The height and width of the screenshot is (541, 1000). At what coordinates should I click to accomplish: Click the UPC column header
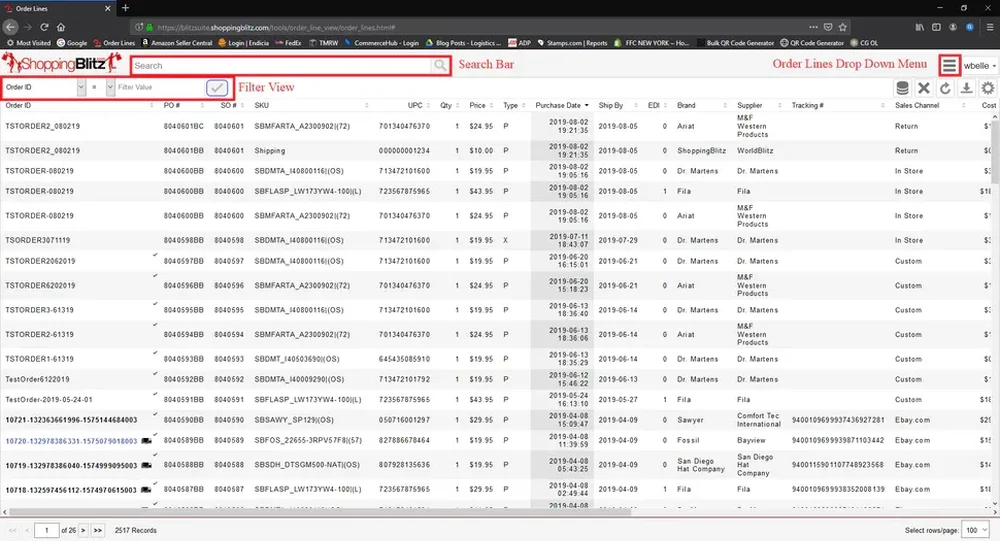415,105
